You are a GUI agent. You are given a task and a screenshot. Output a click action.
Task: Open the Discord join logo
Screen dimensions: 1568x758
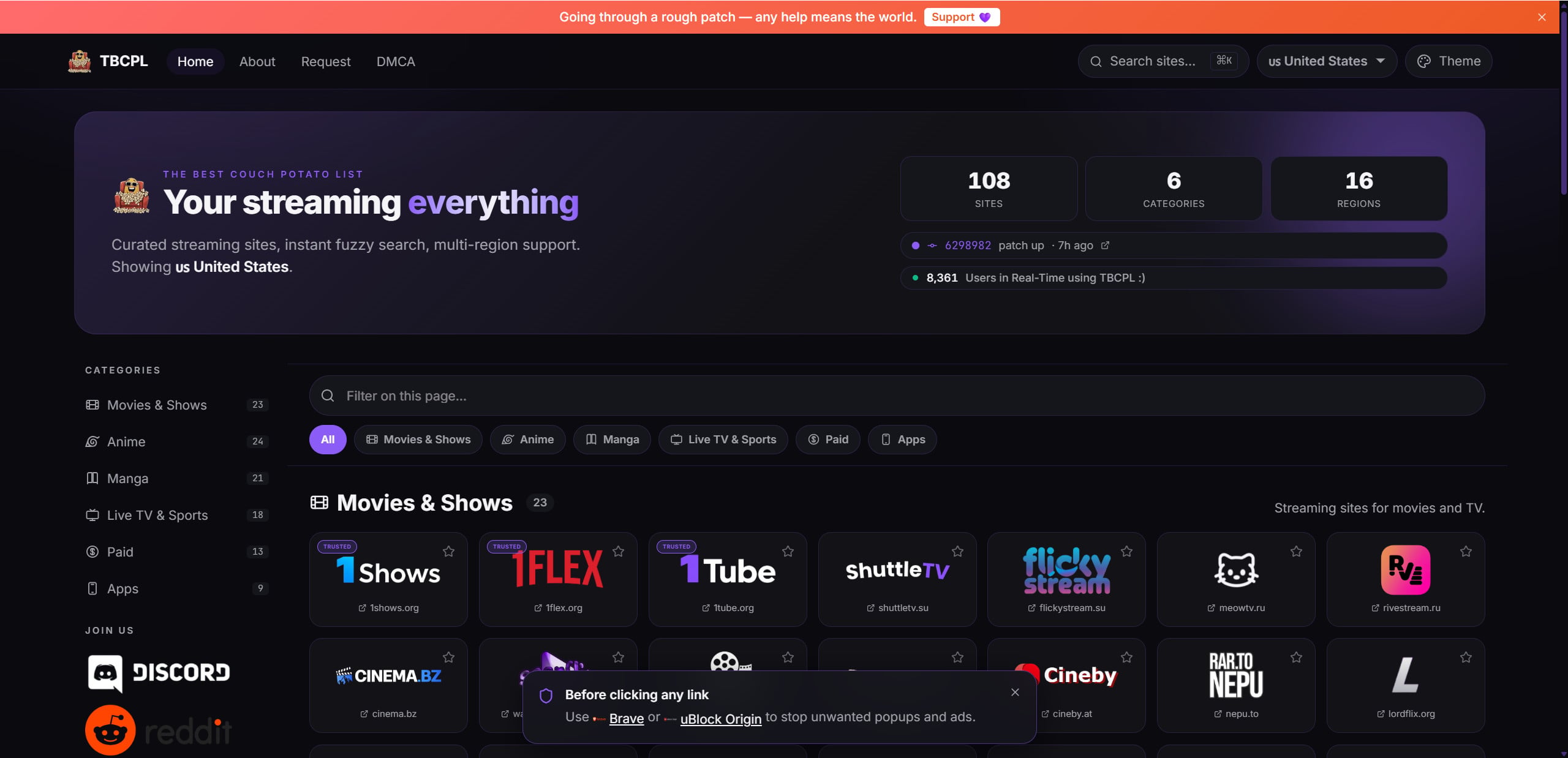159,673
